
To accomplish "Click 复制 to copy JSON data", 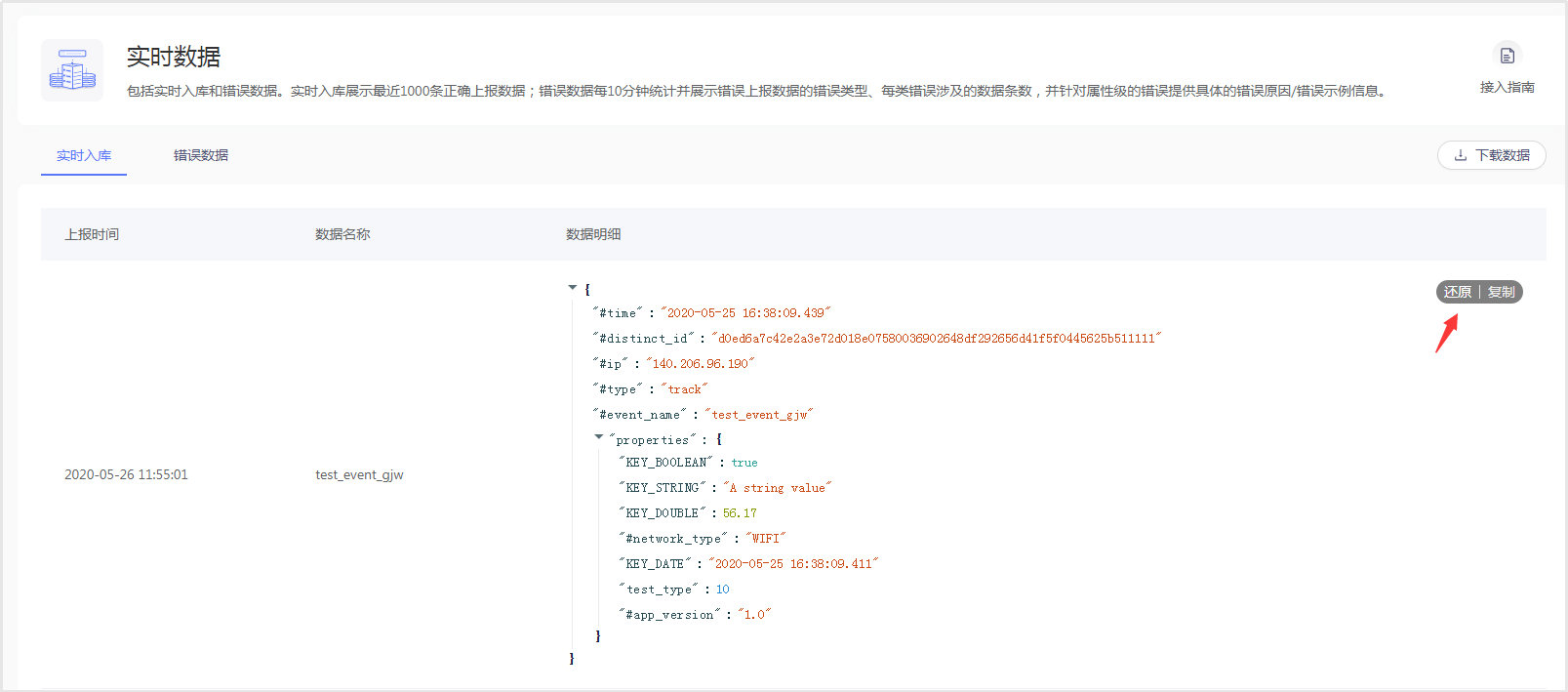I will tap(1501, 292).
